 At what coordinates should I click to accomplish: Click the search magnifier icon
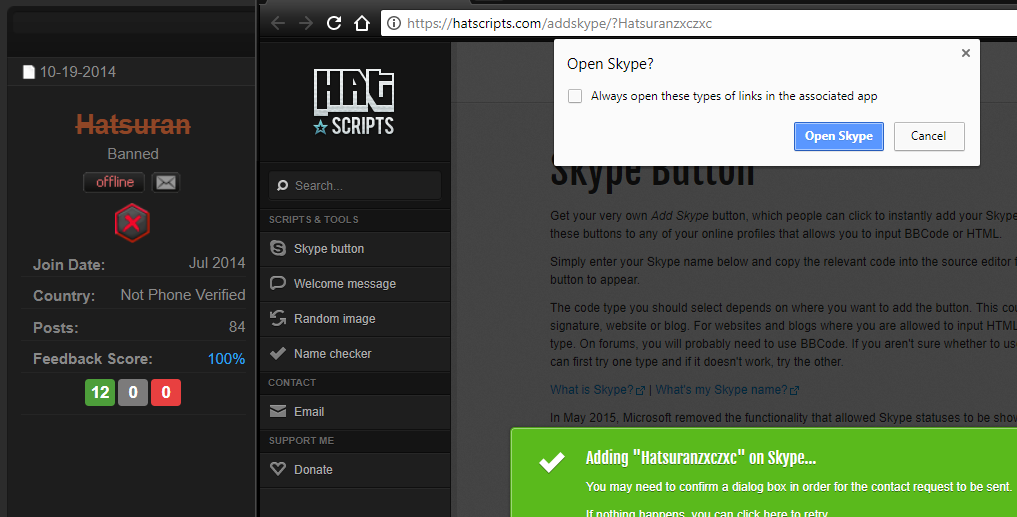282,186
